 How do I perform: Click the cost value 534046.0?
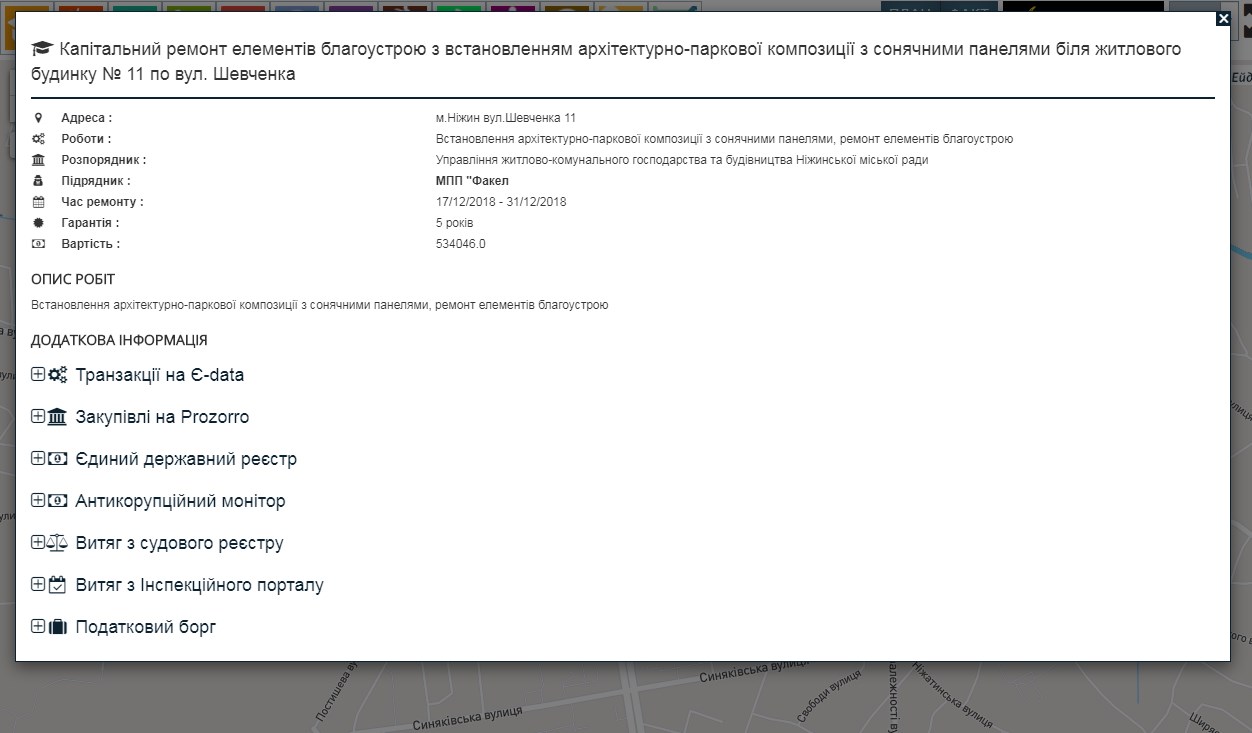[461, 244]
